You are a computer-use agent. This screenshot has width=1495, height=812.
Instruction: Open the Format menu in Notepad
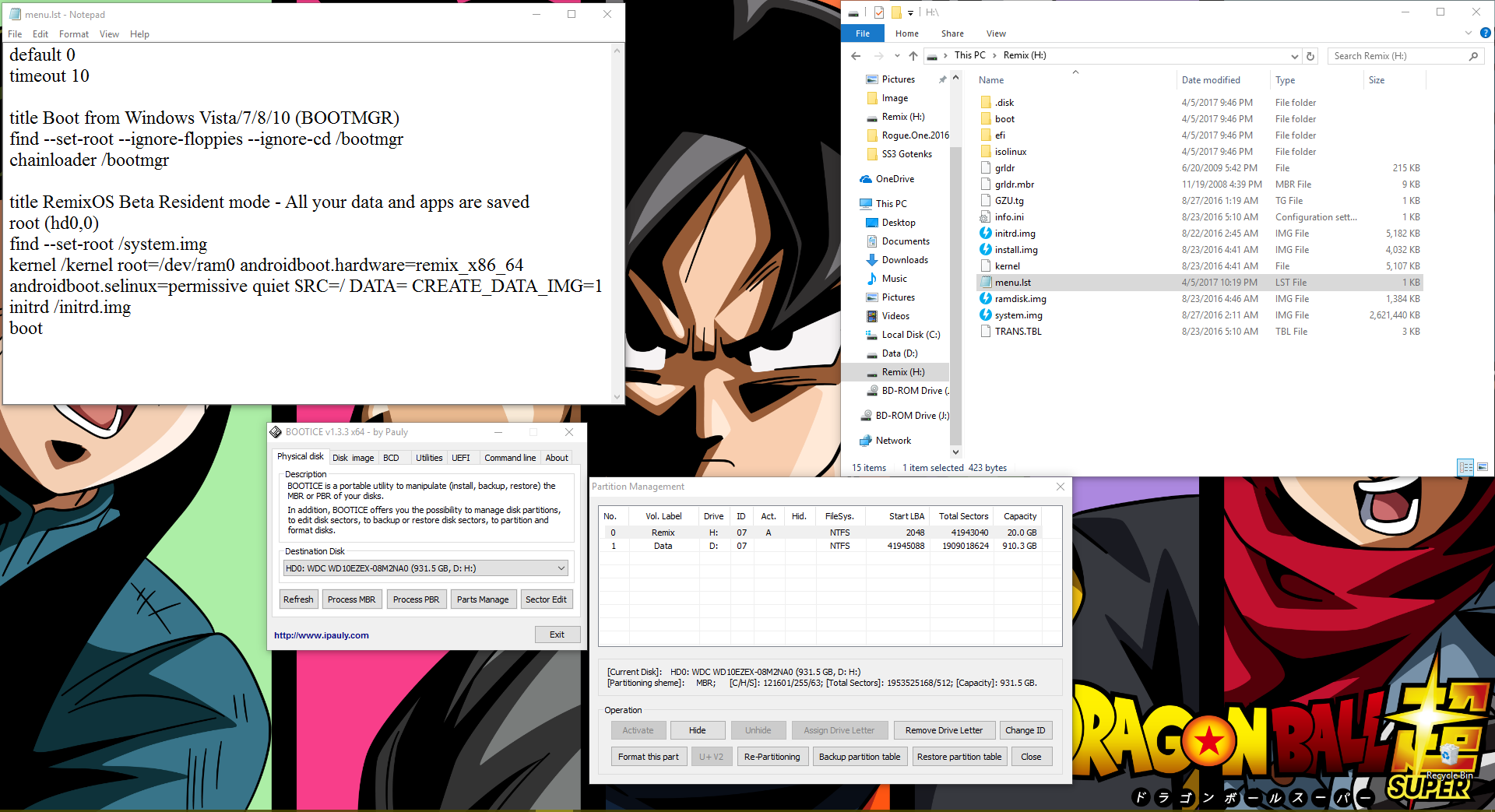pyautogui.click(x=74, y=33)
